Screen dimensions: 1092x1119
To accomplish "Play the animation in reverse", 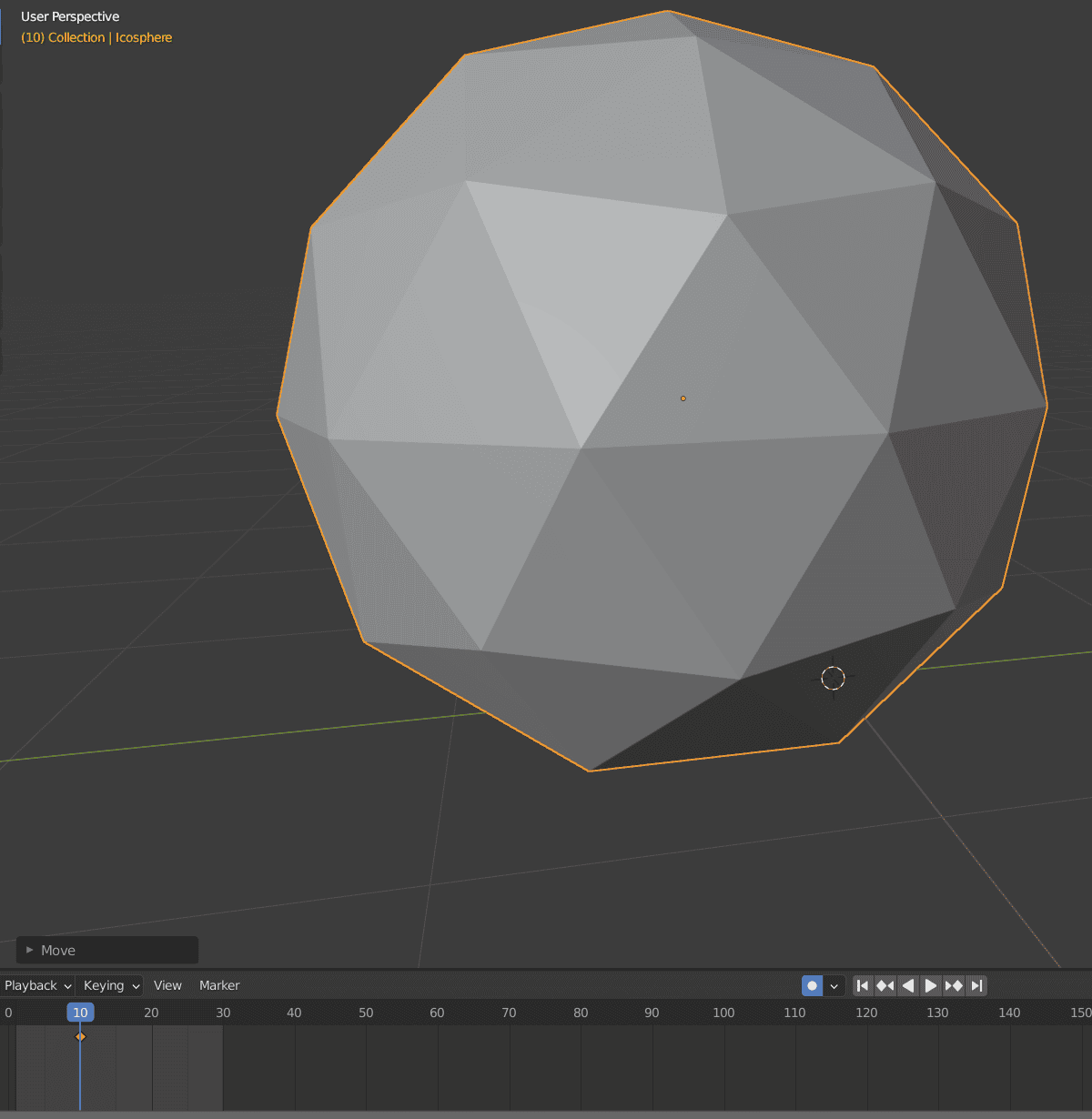I will point(907,985).
